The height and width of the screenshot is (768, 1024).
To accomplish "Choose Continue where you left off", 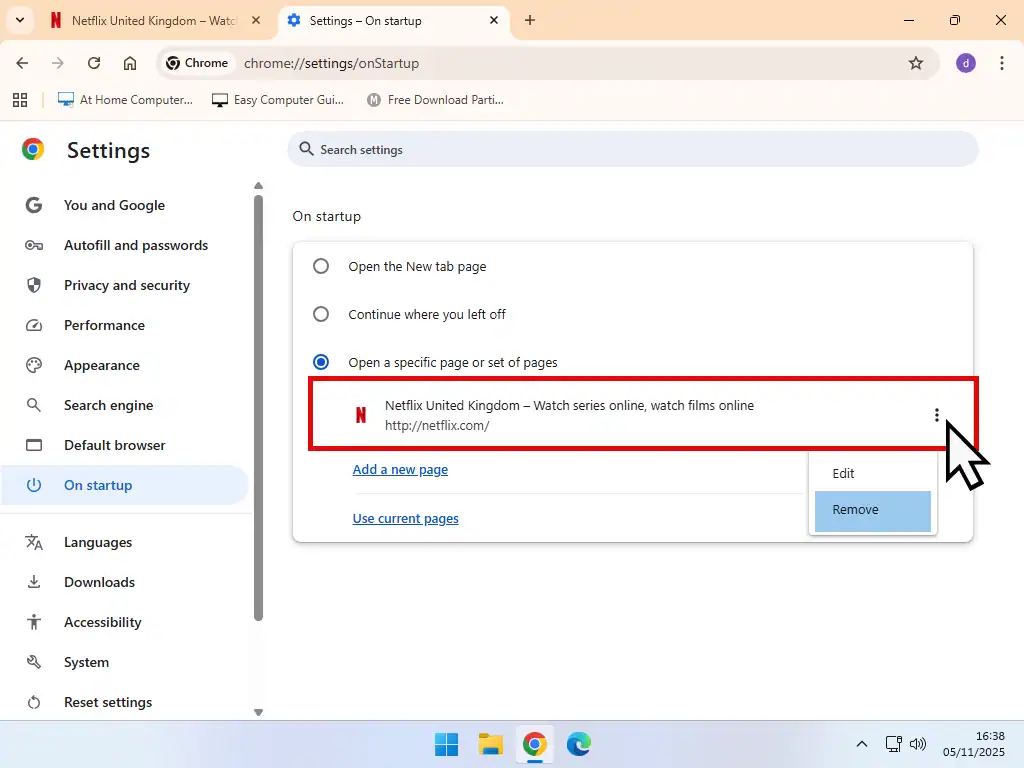I will 320,314.
